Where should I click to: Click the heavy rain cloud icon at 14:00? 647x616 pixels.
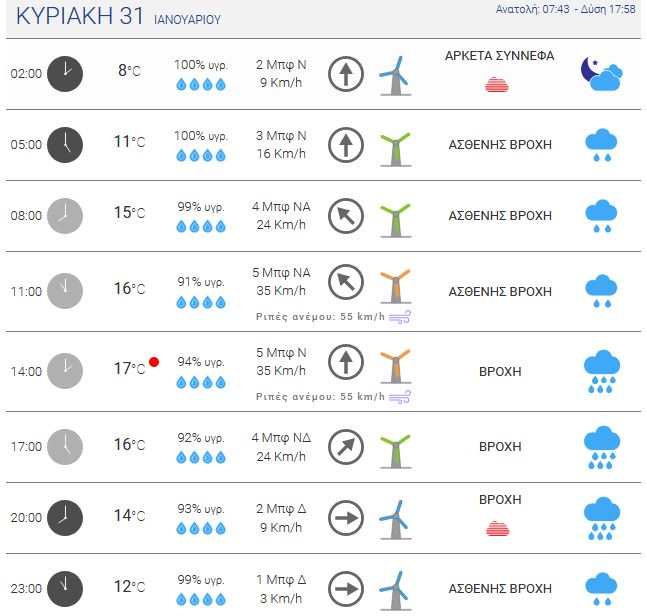click(x=602, y=371)
